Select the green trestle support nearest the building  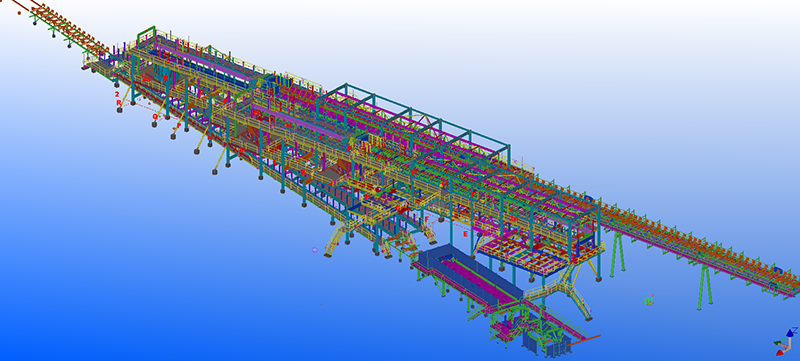point(617,254)
